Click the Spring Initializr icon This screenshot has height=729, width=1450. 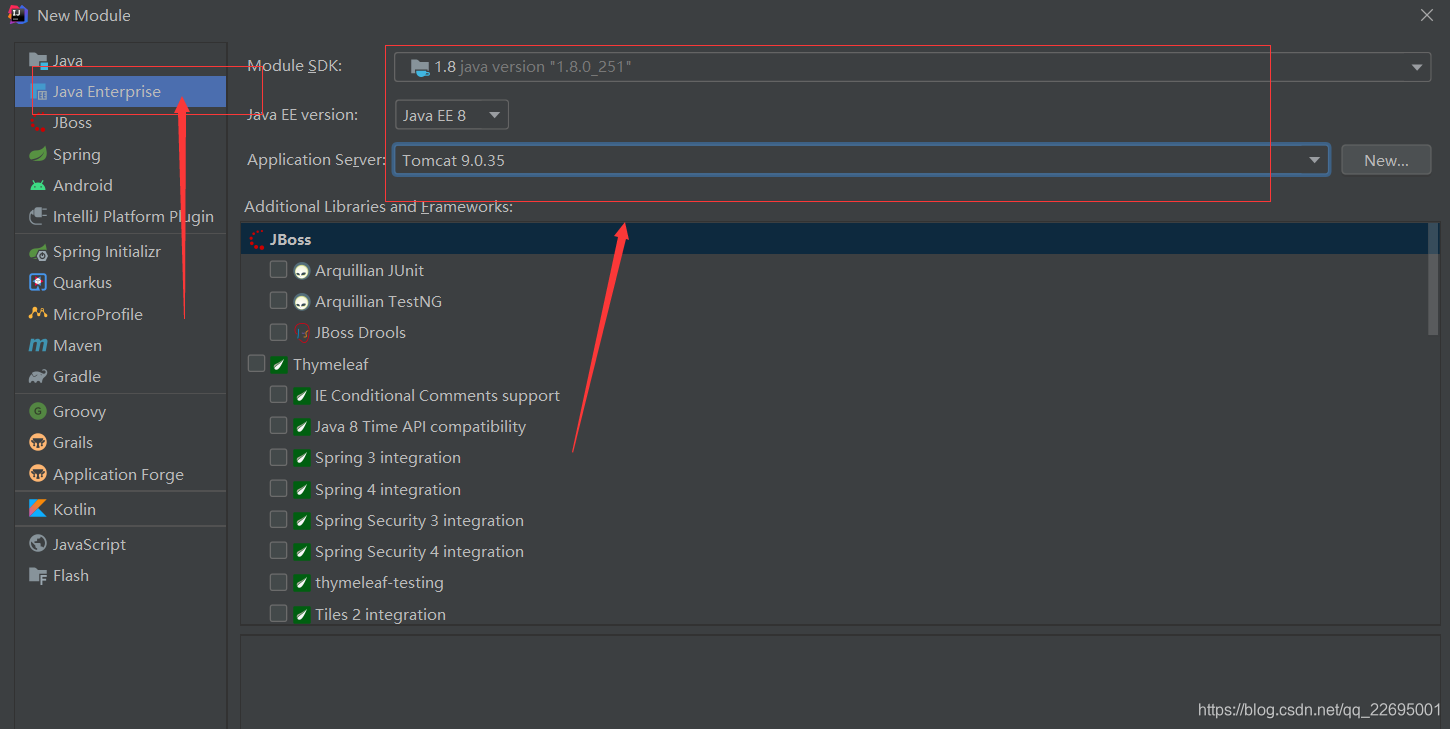pyautogui.click(x=38, y=252)
